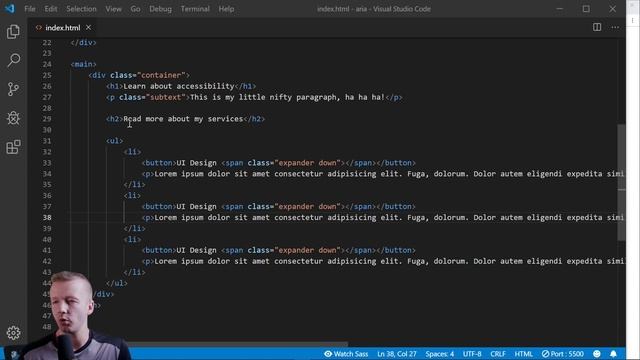The width and height of the screenshot is (640, 360).
Task: Click the VS Code logo in the title bar
Action: pos(9,9)
